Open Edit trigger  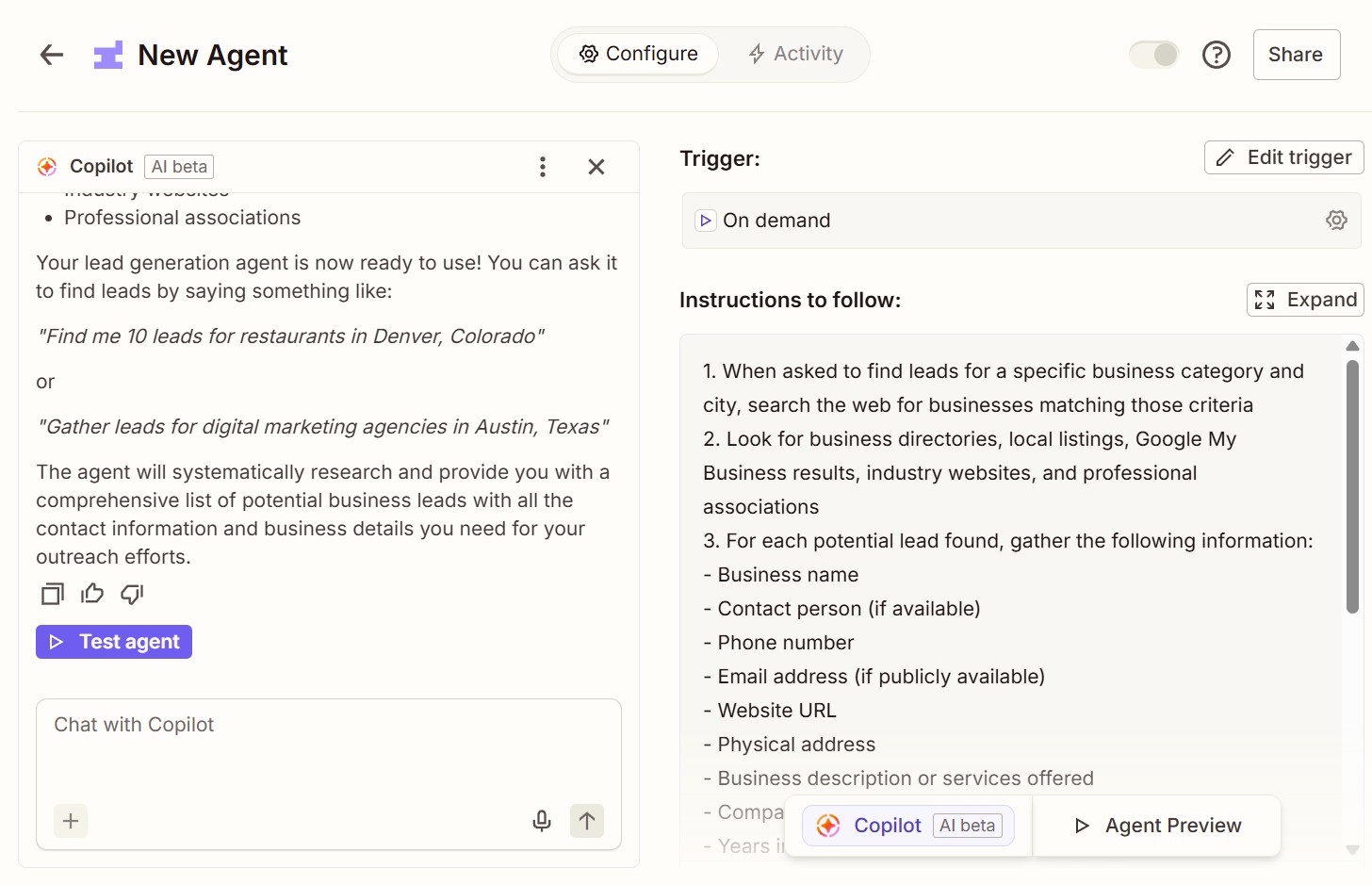[x=1283, y=156]
